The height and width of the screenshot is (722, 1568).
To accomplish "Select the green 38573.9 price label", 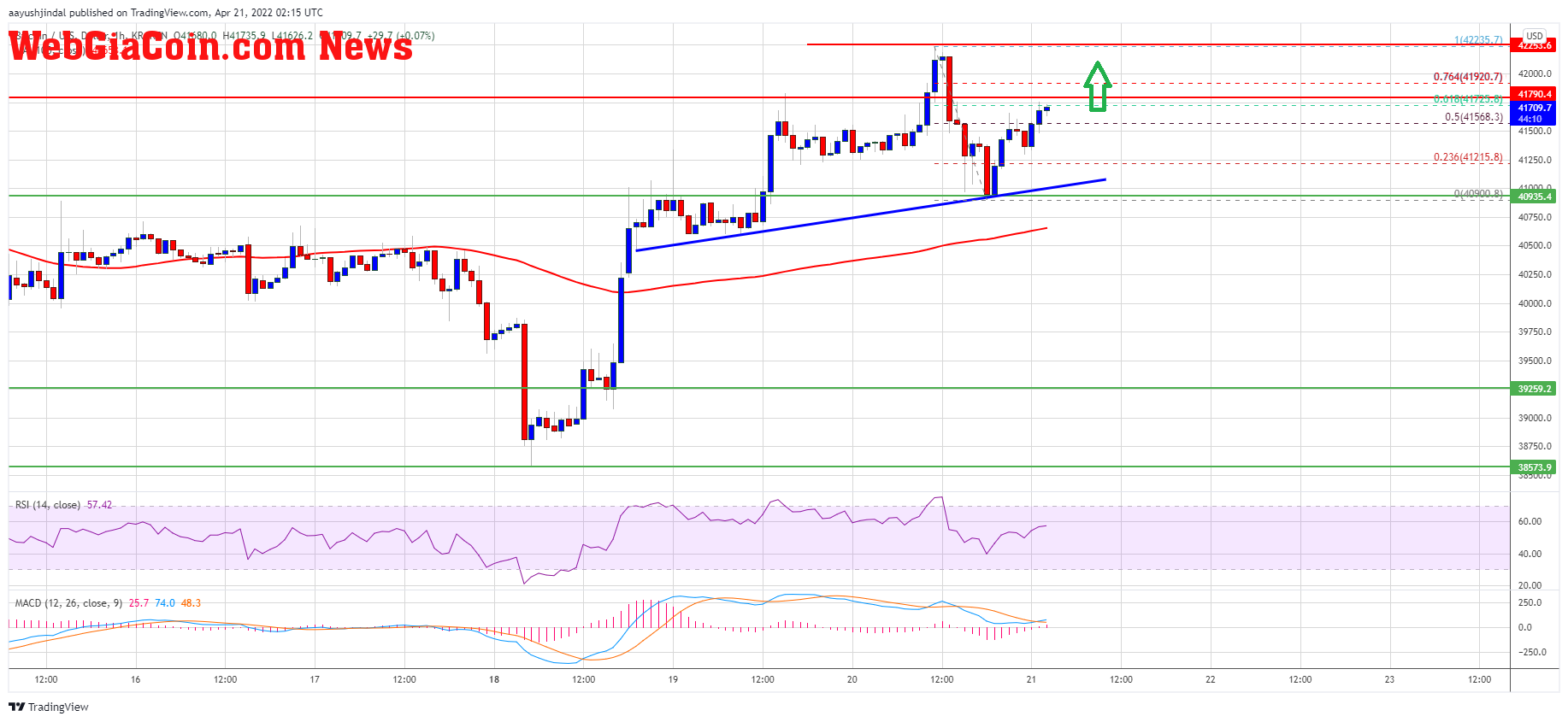I will tap(1534, 467).
